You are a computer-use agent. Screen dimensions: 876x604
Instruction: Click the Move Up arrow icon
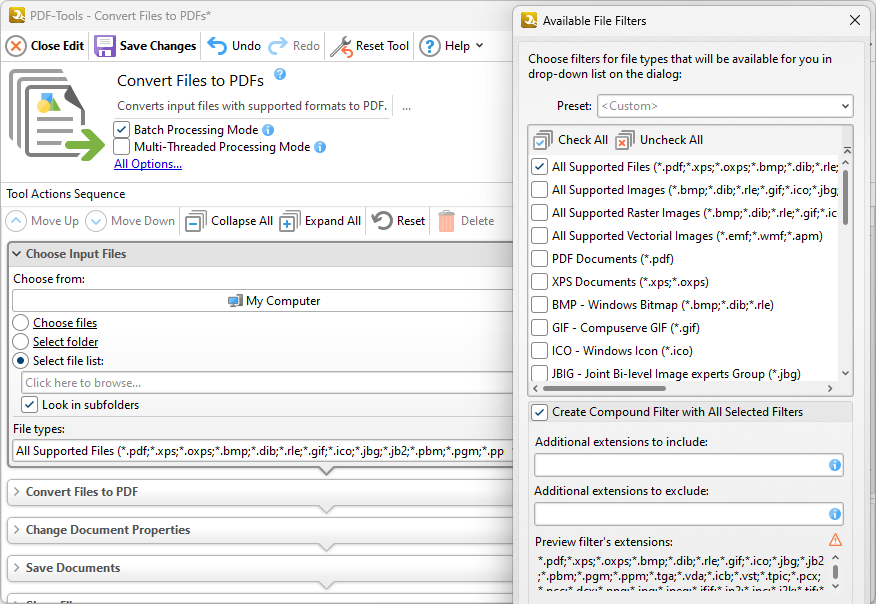point(16,221)
